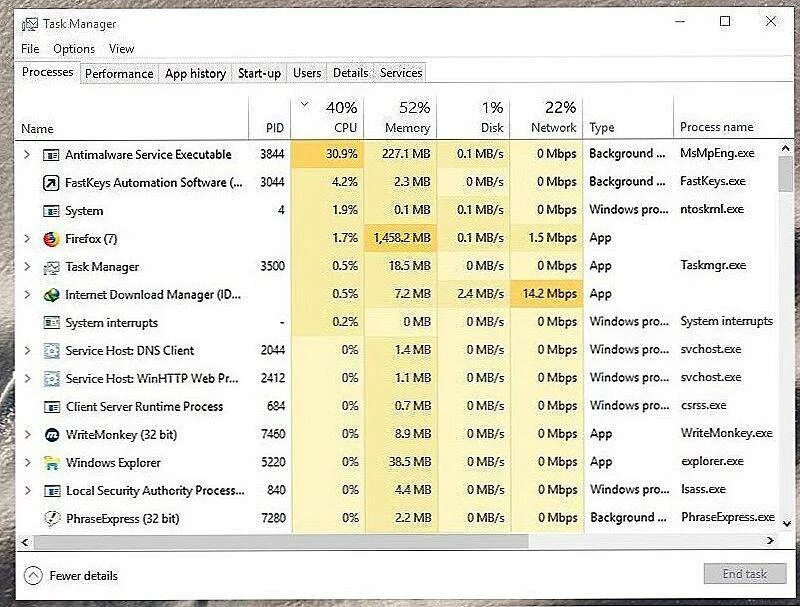Click the 14.2 Mbps network cell
Viewport: 800px width, 607px height.
(x=546, y=294)
